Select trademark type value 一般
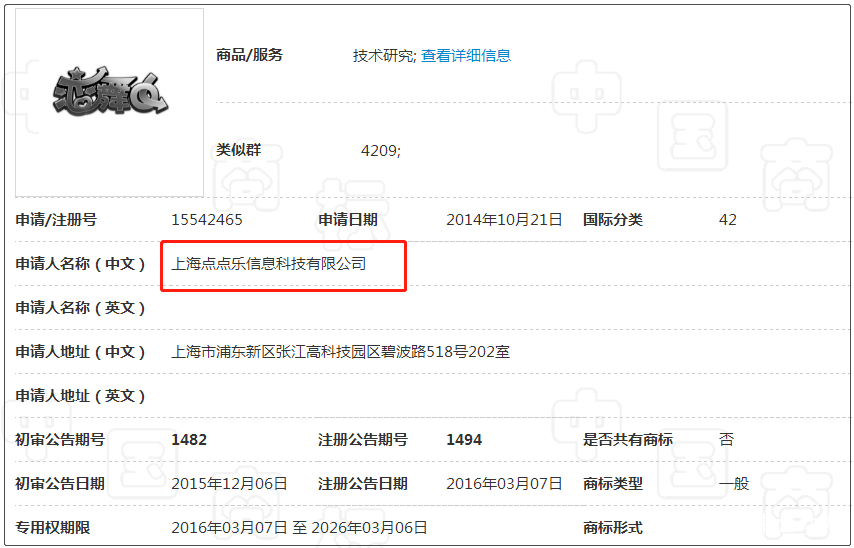 [734, 484]
